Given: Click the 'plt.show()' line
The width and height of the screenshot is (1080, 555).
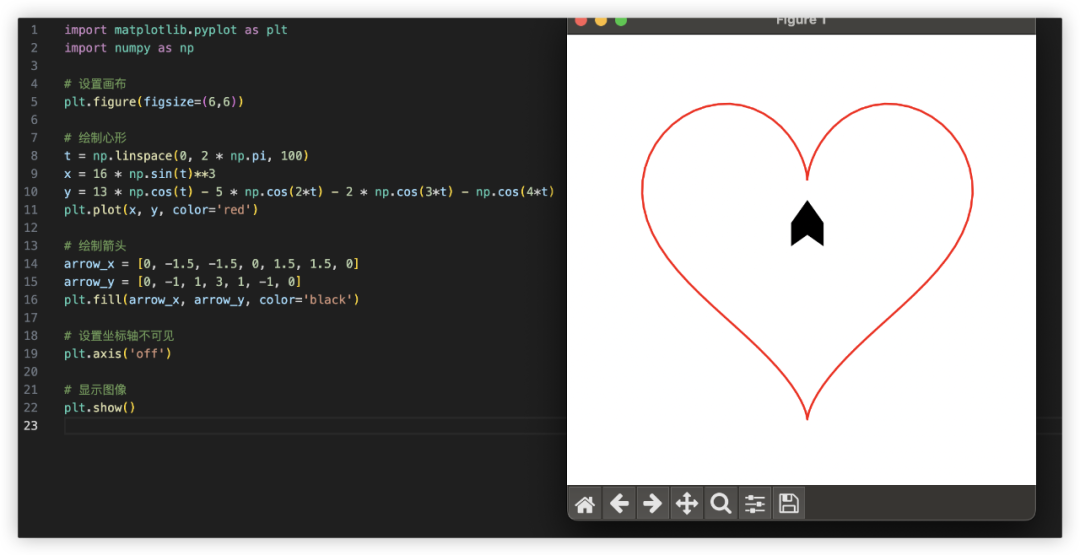Looking at the screenshot, I should pyautogui.click(x=100, y=408).
